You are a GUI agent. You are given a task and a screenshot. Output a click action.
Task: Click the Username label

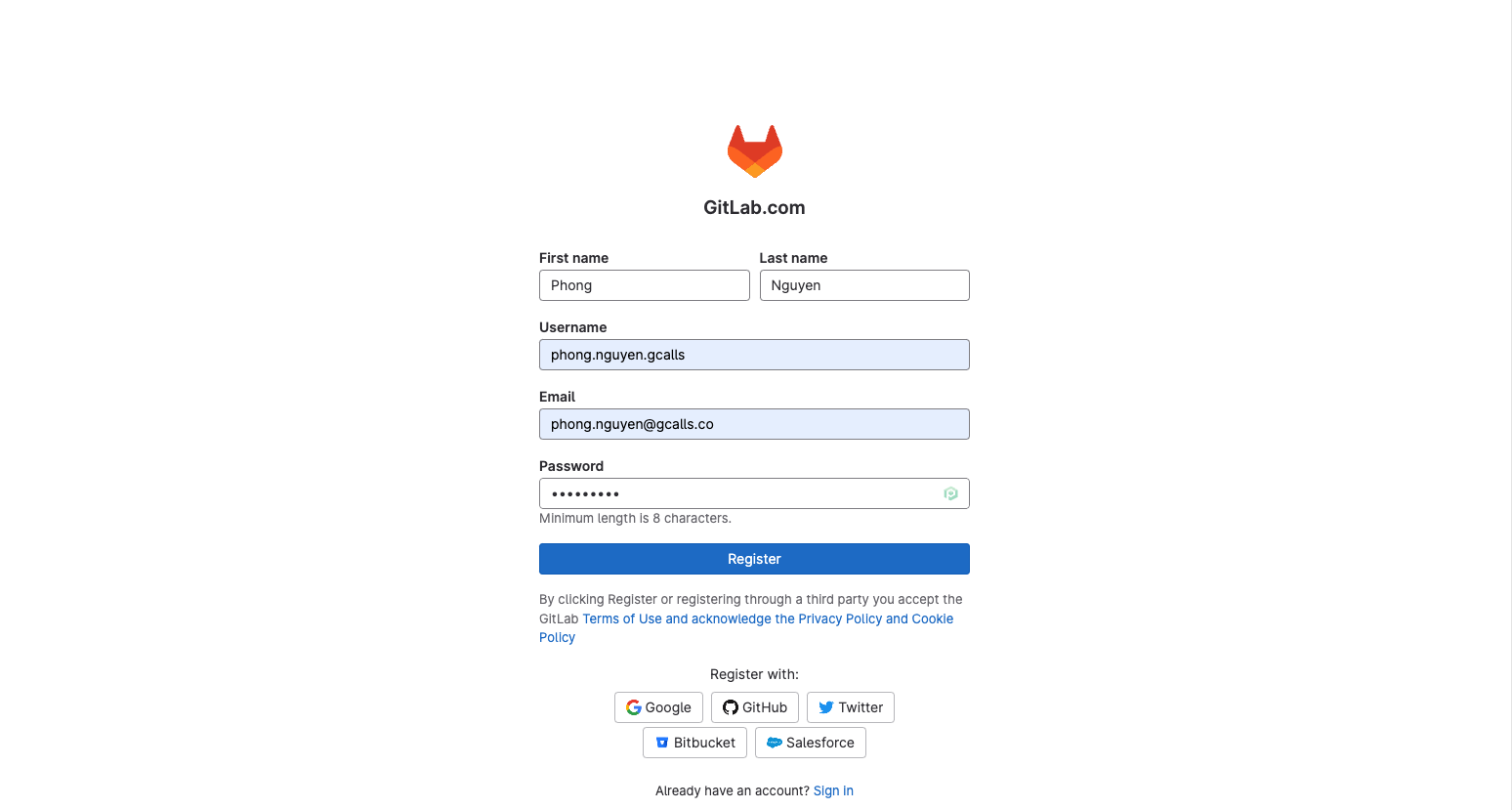tap(572, 327)
